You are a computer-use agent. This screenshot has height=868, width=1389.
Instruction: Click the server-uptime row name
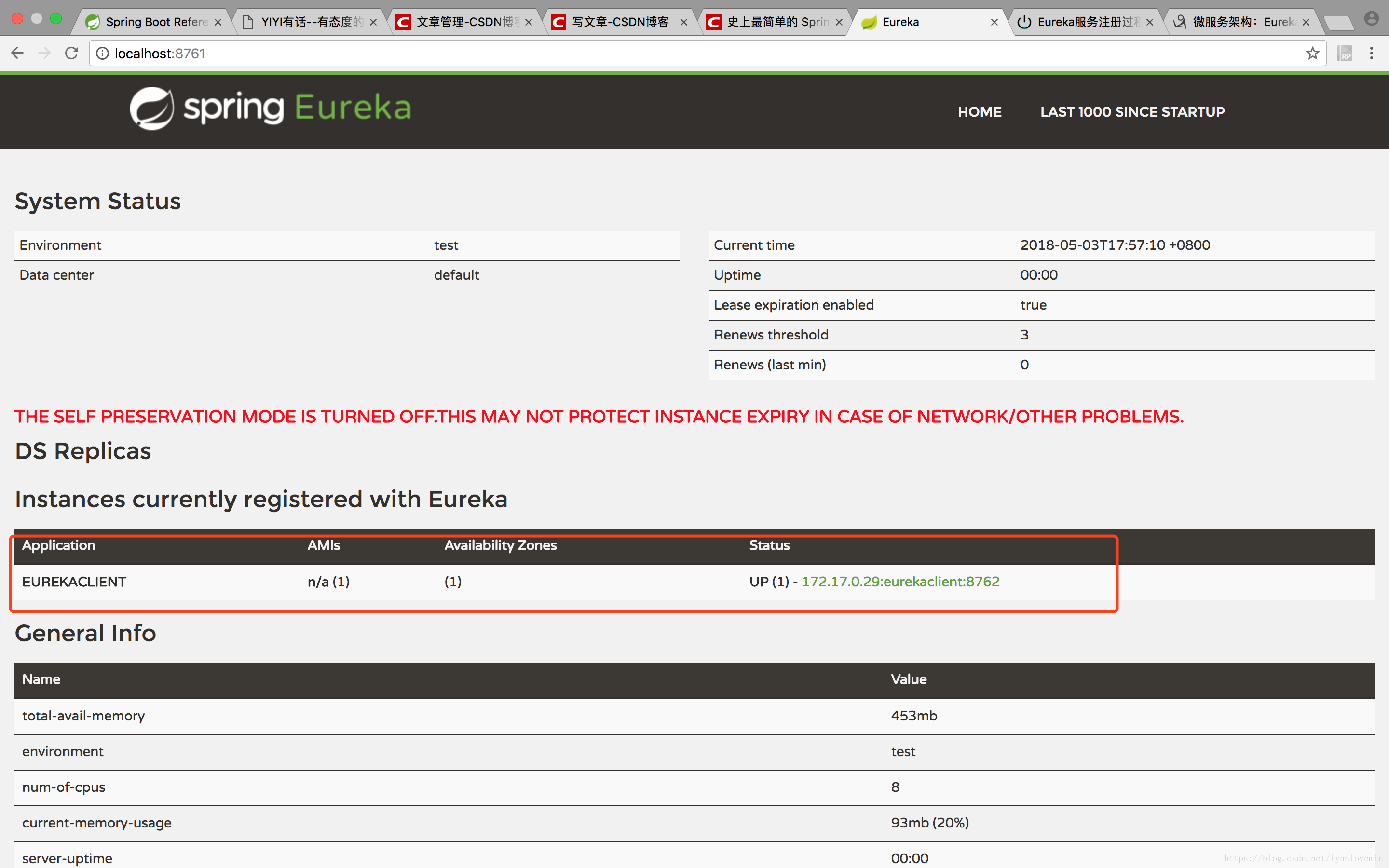coord(67,858)
